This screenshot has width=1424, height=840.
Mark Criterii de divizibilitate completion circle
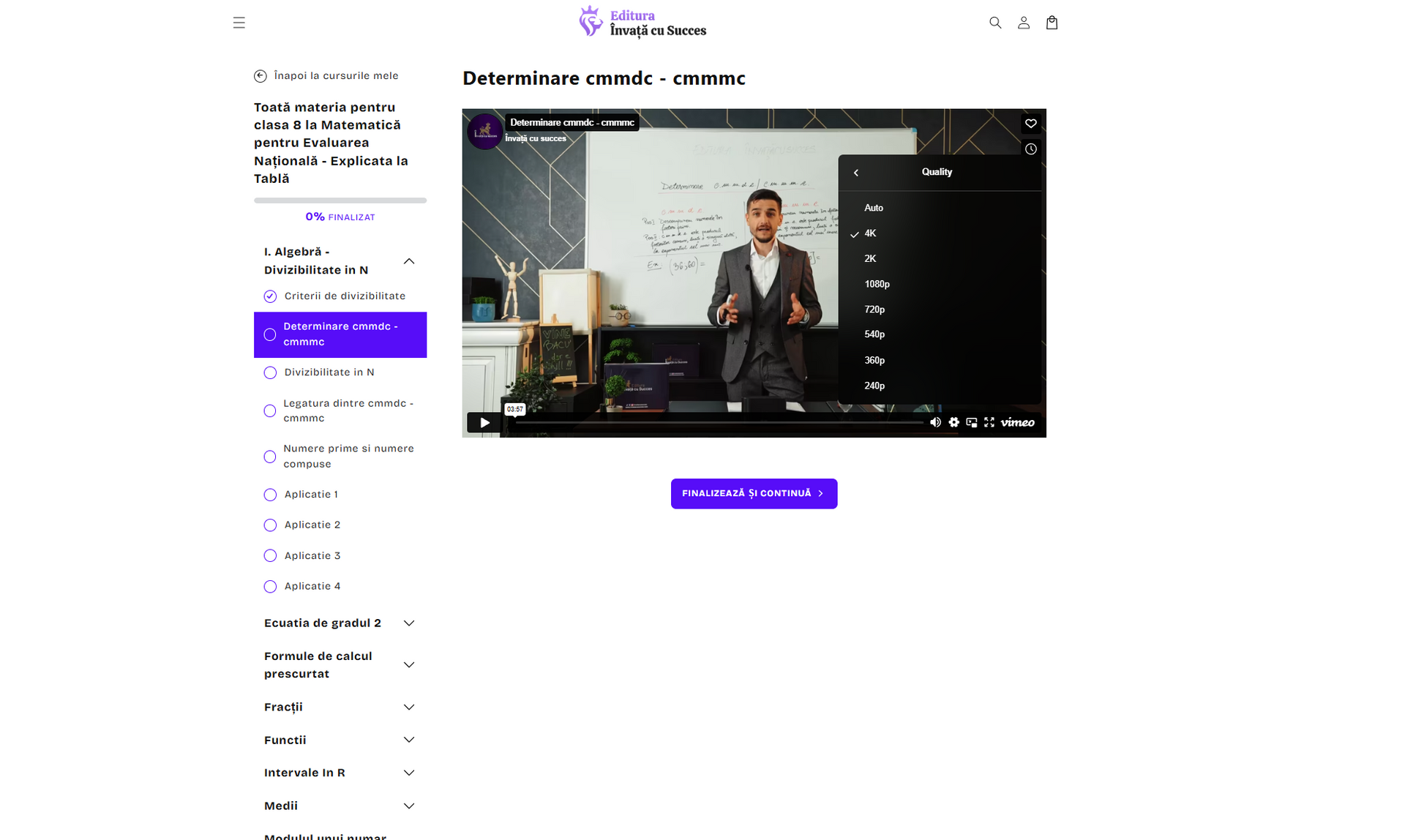coord(270,296)
